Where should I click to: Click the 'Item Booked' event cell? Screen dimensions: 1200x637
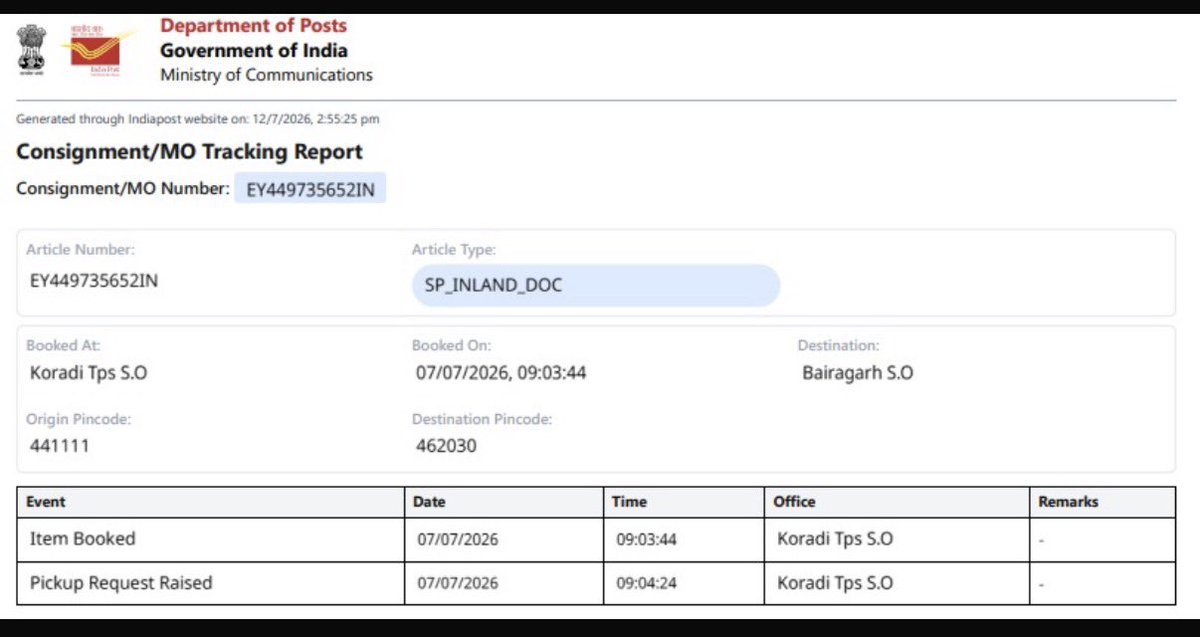pos(211,539)
